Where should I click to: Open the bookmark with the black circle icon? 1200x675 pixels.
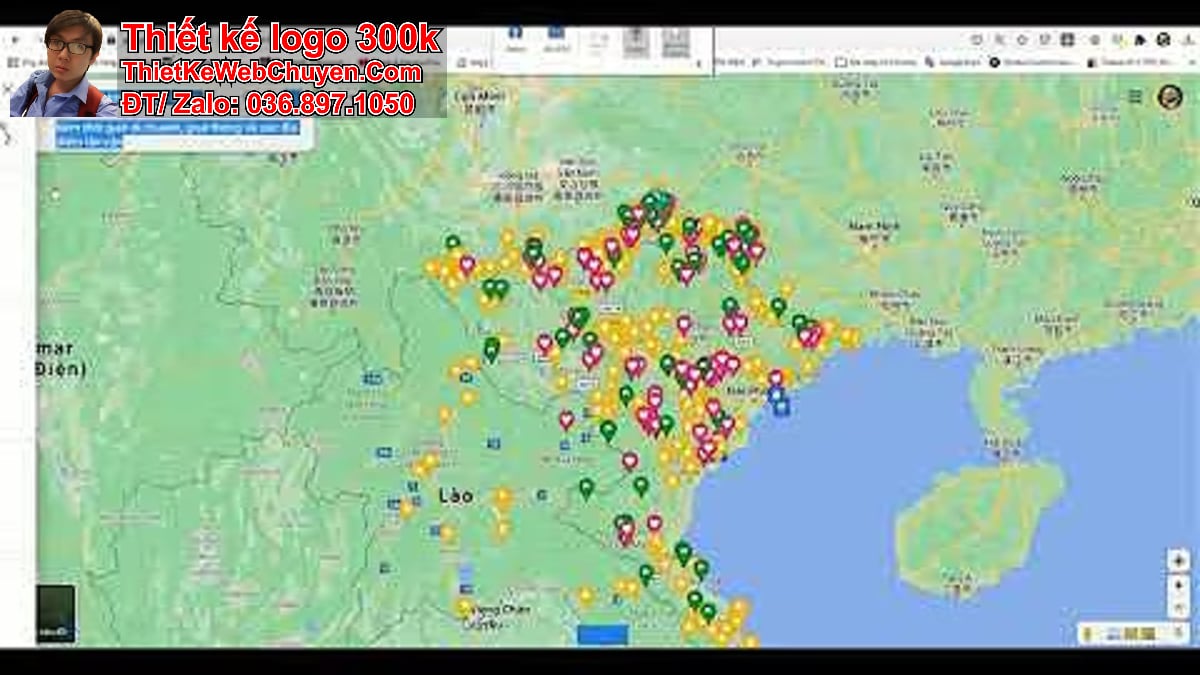point(994,62)
